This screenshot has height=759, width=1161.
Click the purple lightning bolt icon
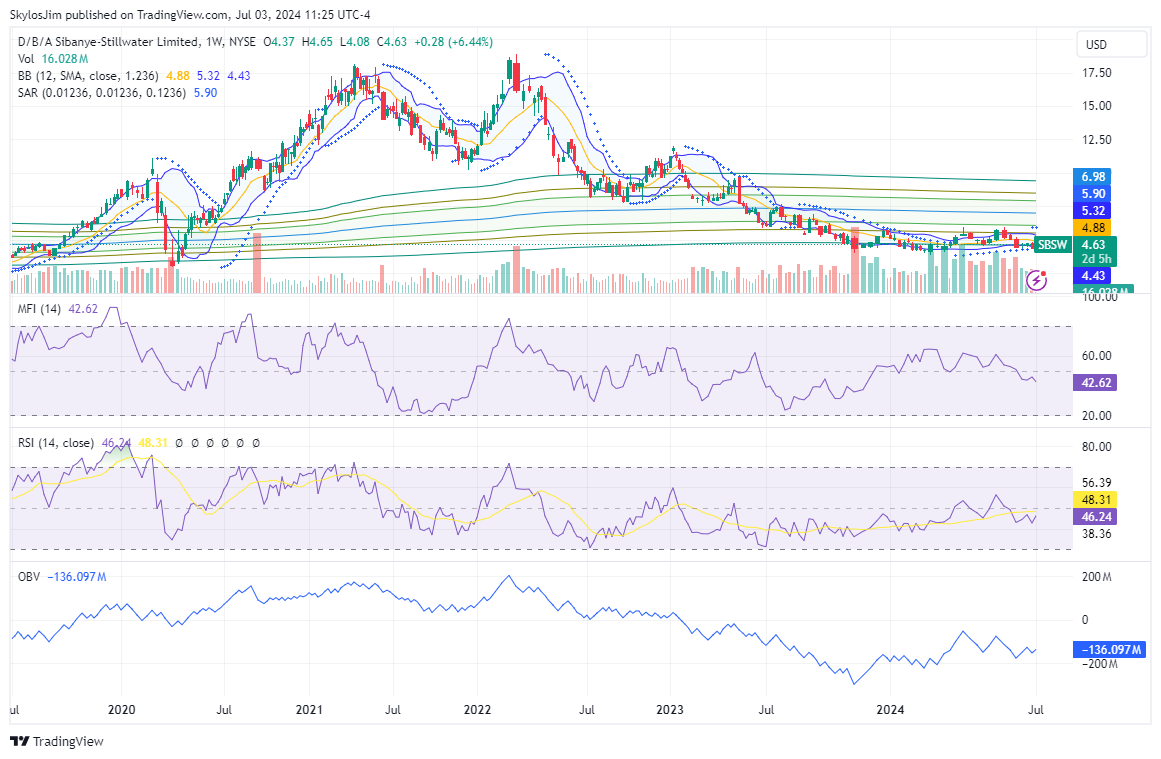[1037, 280]
